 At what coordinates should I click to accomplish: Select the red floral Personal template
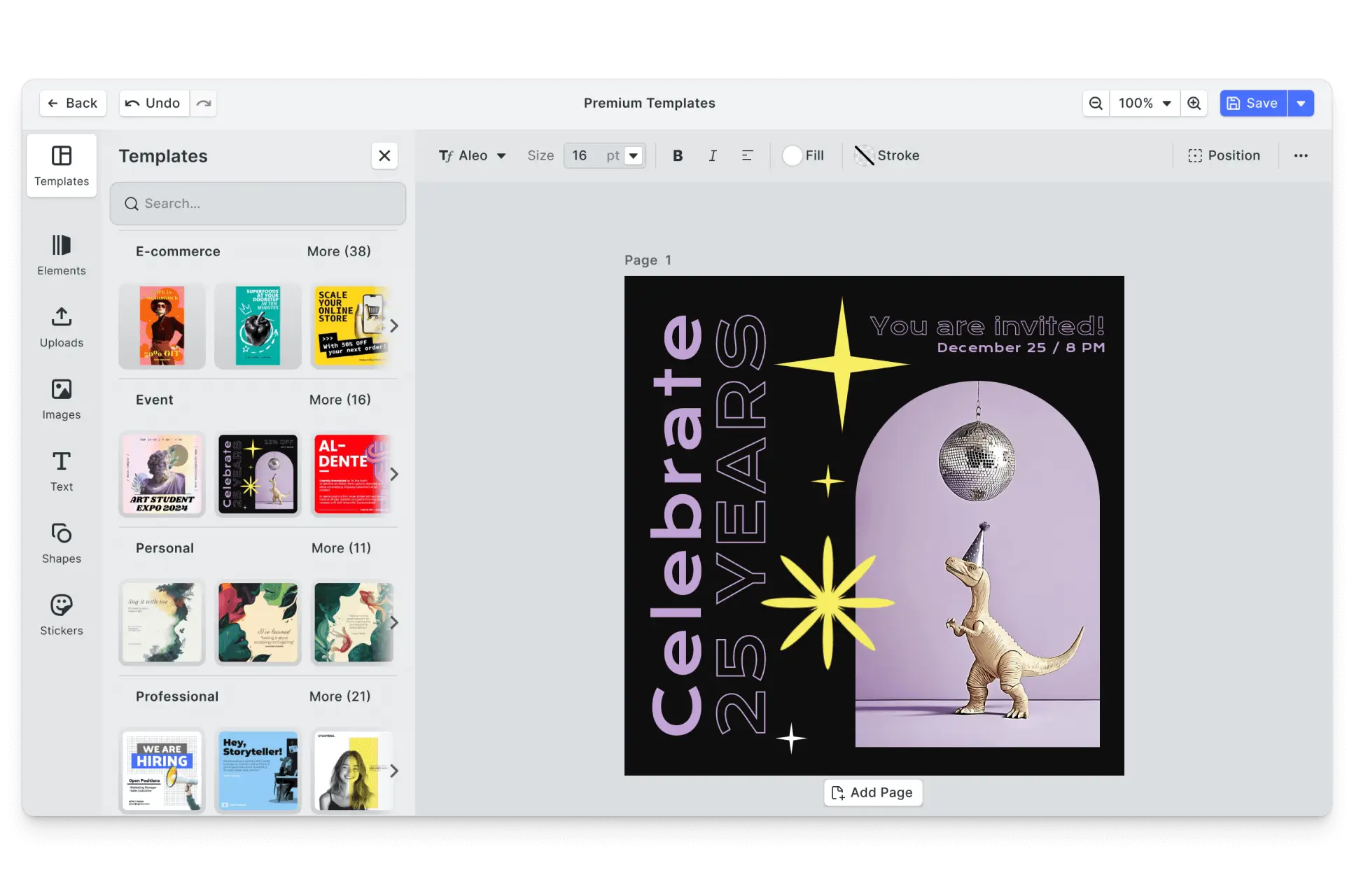(x=258, y=623)
